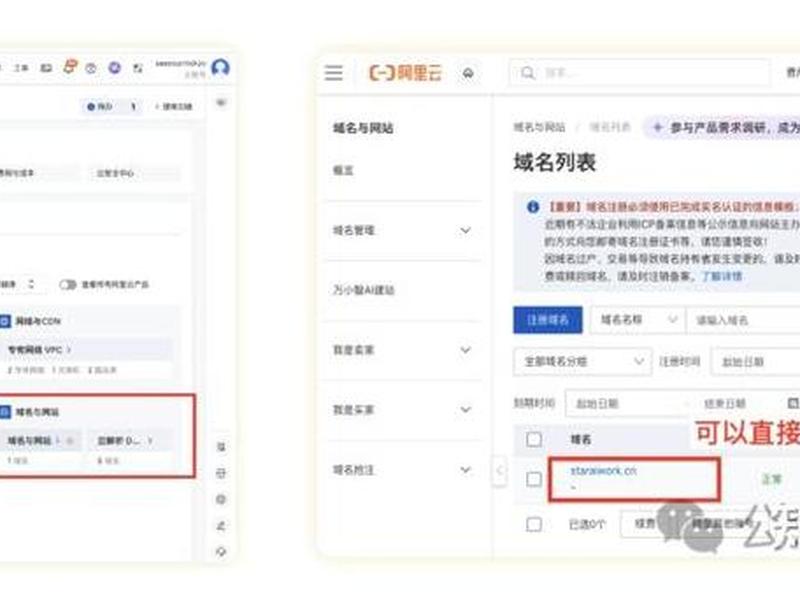Toggle the 查看所有阿里云产品 switch
Viewport: 800px width, 600px height.
point(67,285)
